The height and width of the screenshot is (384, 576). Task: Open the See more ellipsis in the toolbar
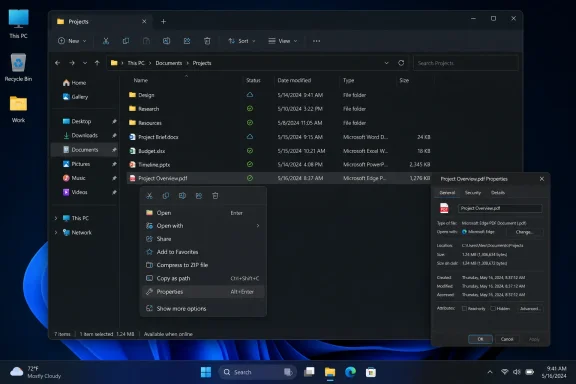[x=316, y=41]
